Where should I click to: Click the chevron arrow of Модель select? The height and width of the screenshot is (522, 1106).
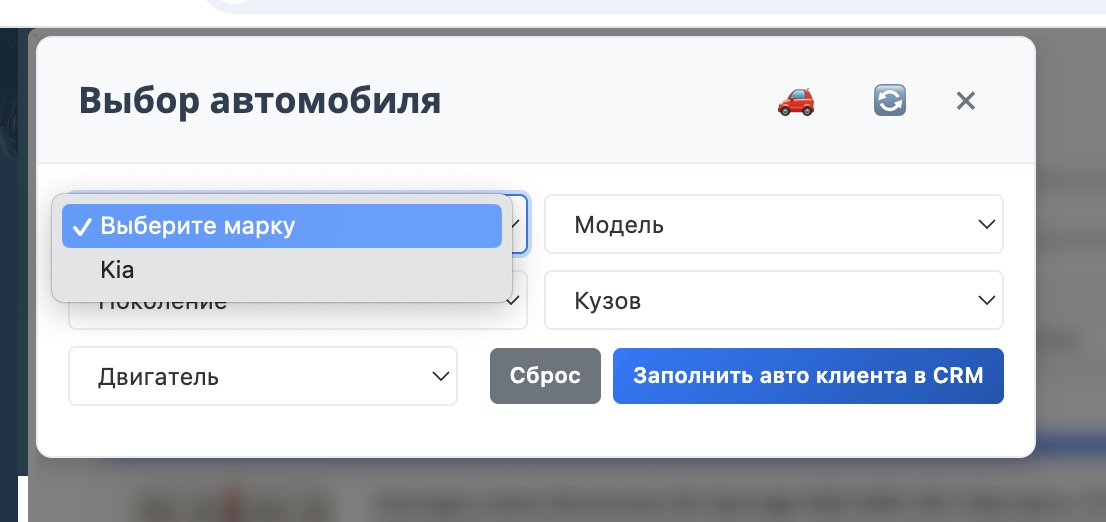point(986,225)
